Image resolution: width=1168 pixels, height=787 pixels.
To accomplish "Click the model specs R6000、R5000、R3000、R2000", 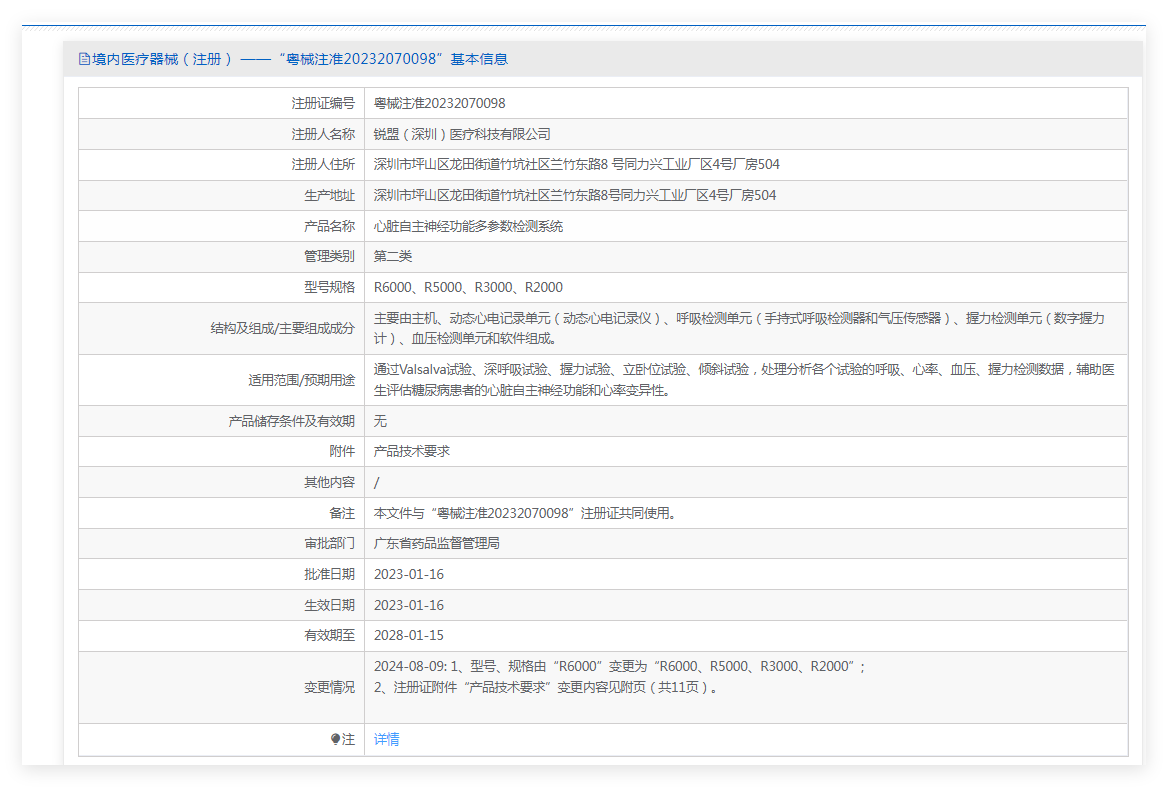I will [468, 287].
